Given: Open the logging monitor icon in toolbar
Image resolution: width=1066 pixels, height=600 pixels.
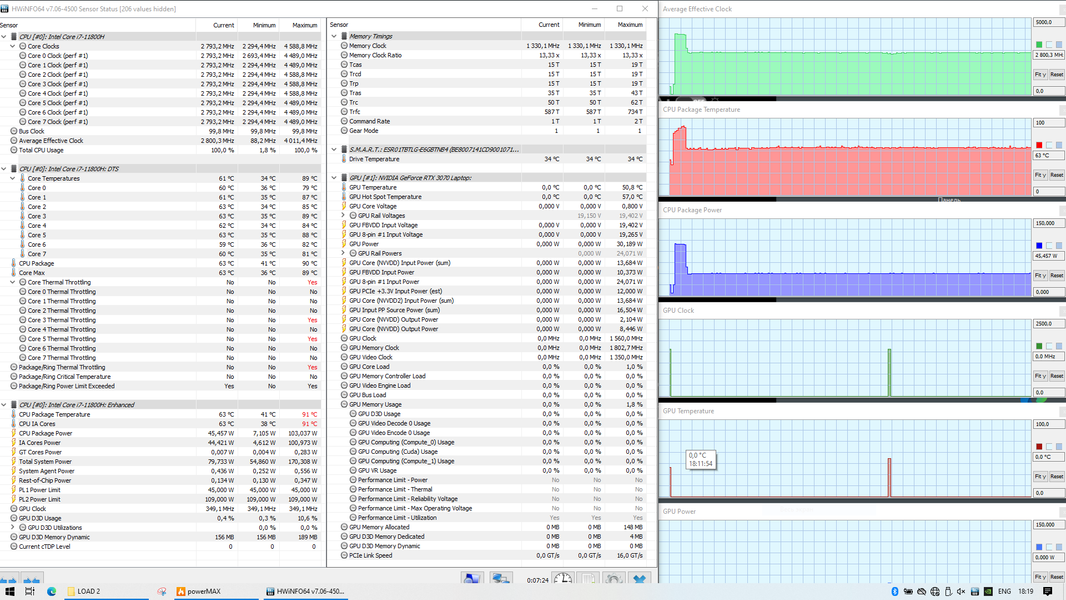Looking at the screenshot, I should point(471,579).
